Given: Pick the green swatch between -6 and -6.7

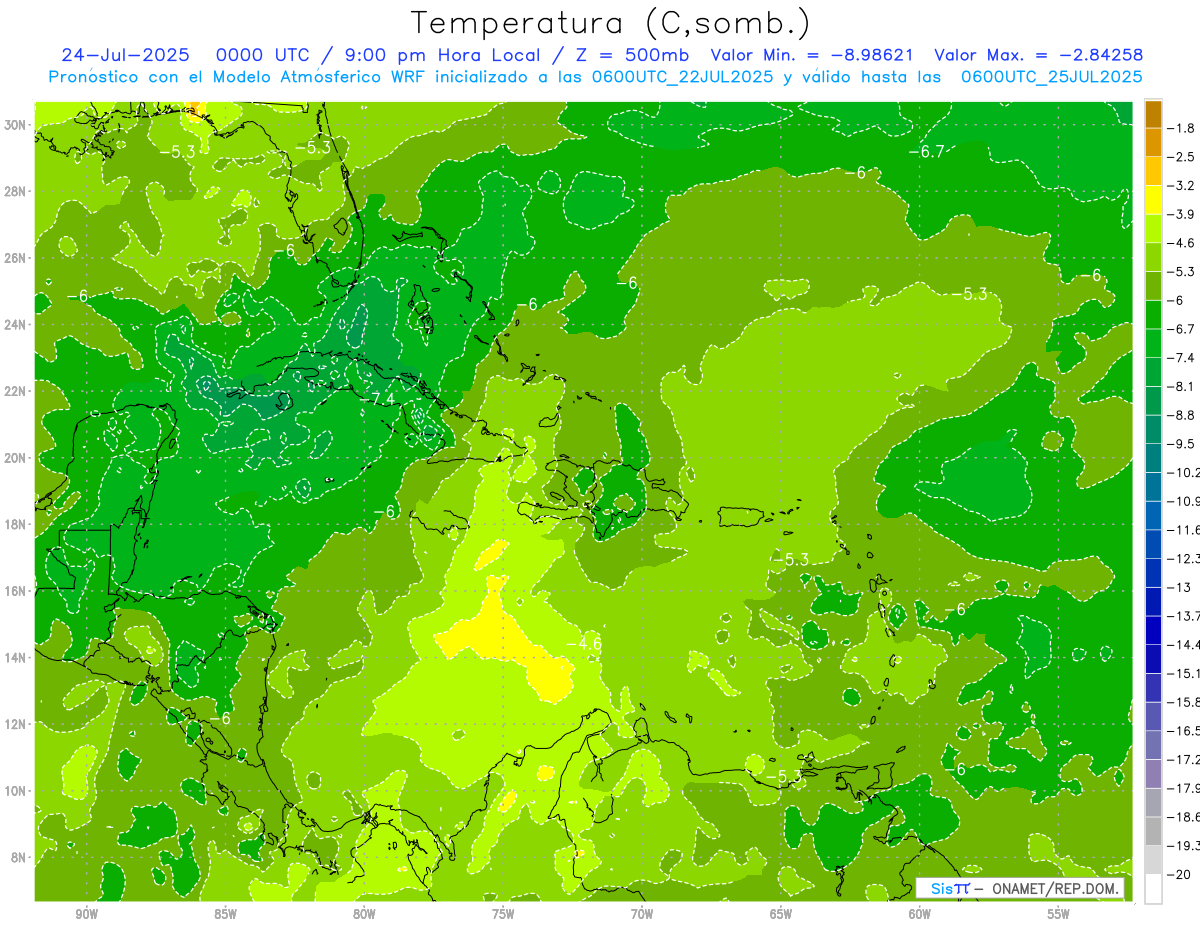Looking at the screenshot, I should pos(1153,315).
